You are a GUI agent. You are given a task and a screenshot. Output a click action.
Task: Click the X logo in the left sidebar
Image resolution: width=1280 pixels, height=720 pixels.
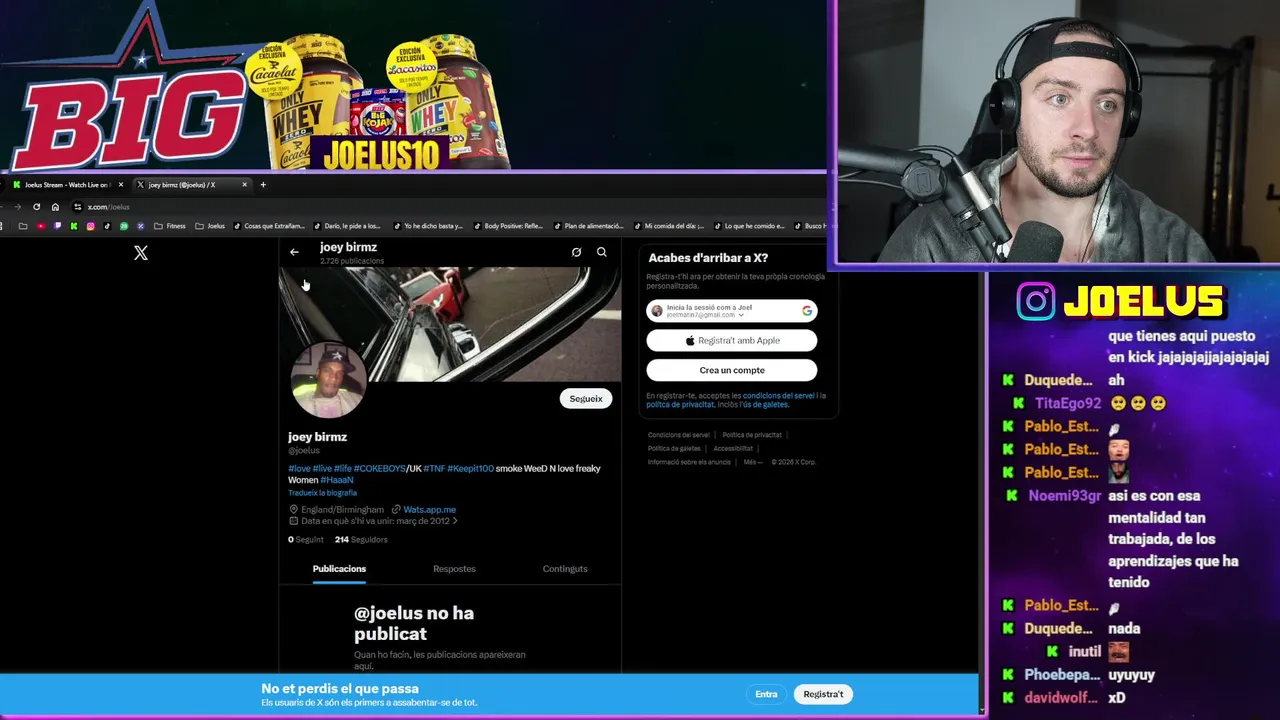click(x=141, y=253)
